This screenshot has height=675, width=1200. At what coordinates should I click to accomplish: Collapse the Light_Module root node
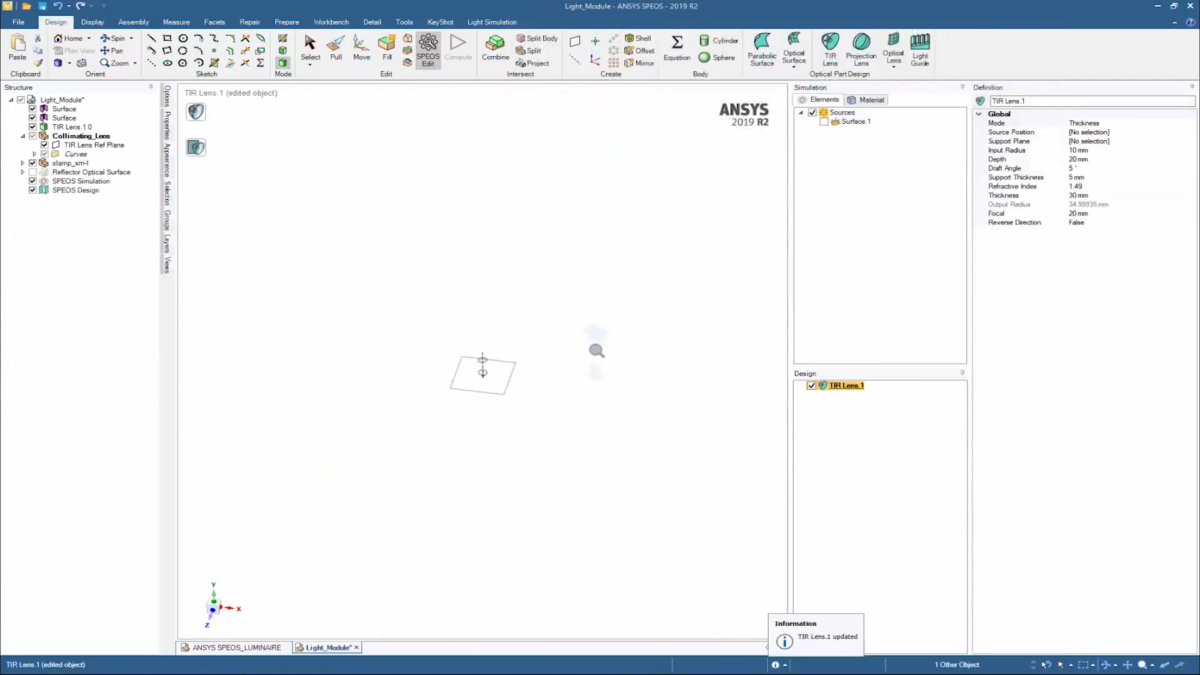tap(11, 100)
